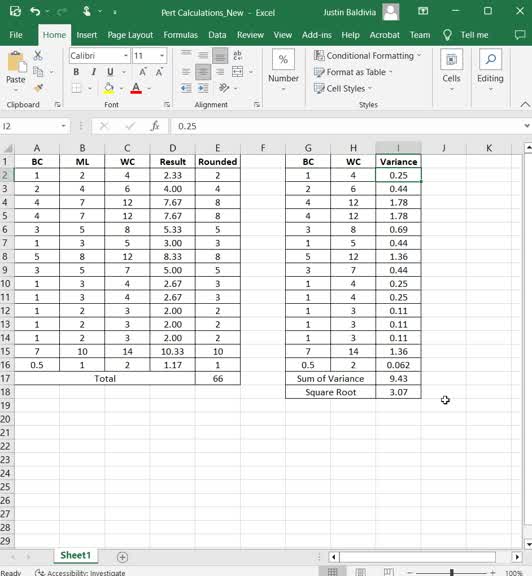Switch to Page Layout tab
This screenshot has height=576, width=532.
point(130,35)
